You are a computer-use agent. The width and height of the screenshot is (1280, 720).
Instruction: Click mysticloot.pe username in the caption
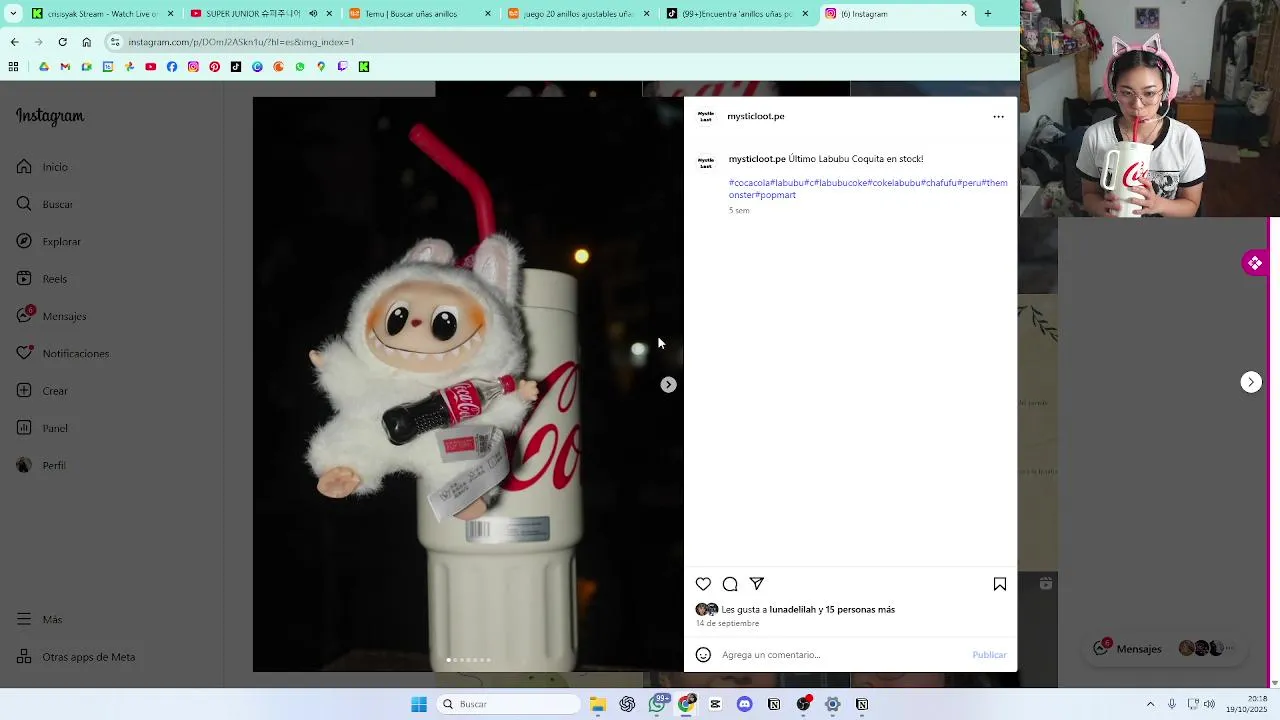pyautogui.click(x=757, y=159)
